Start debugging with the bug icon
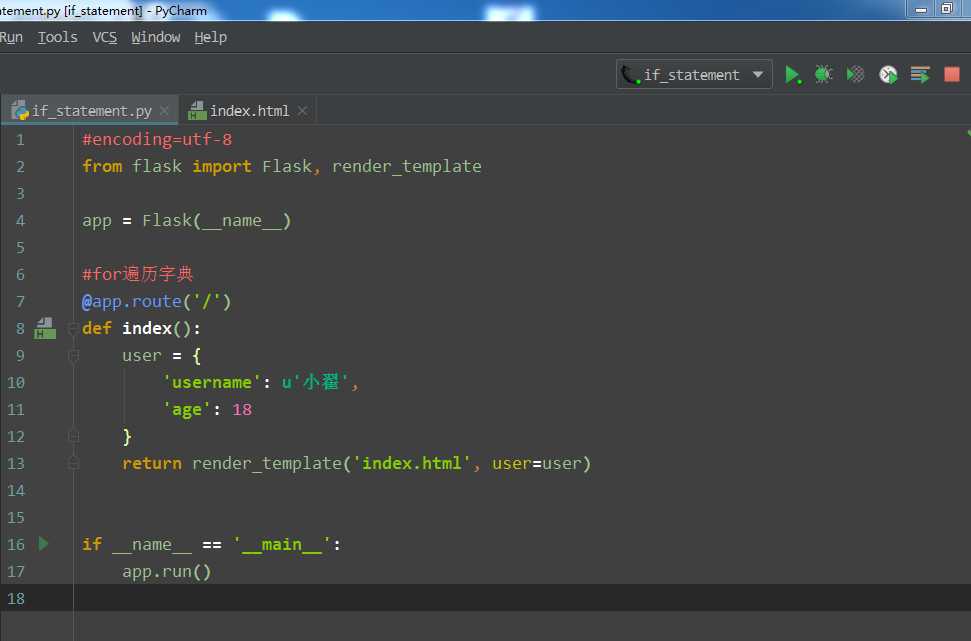 pyautogui.click(x=824, y=75)
